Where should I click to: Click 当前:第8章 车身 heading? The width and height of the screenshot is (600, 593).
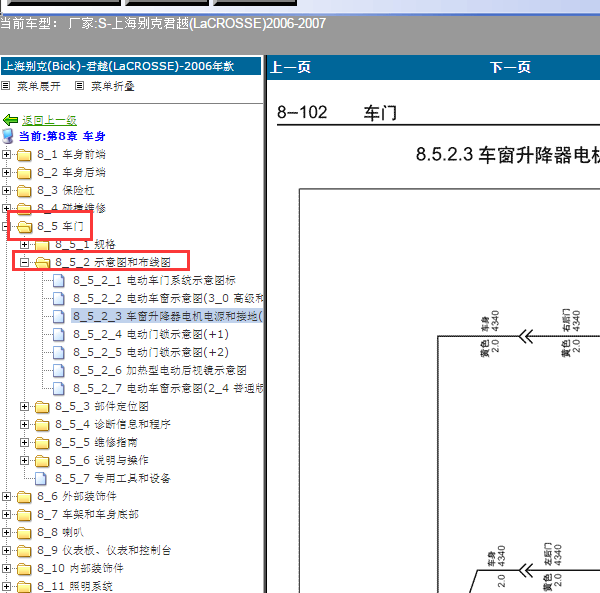[x=62, y=136]
